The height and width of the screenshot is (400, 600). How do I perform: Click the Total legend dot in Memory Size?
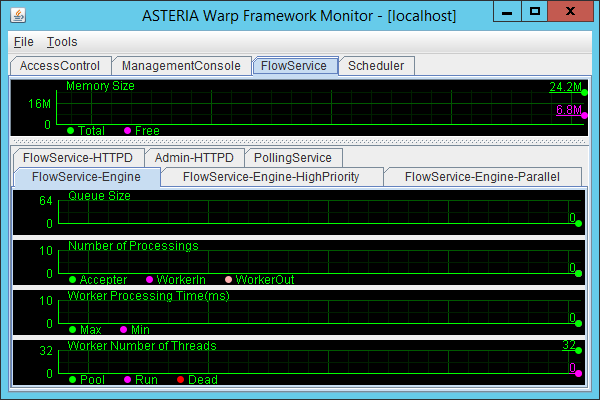click(70, 131)
